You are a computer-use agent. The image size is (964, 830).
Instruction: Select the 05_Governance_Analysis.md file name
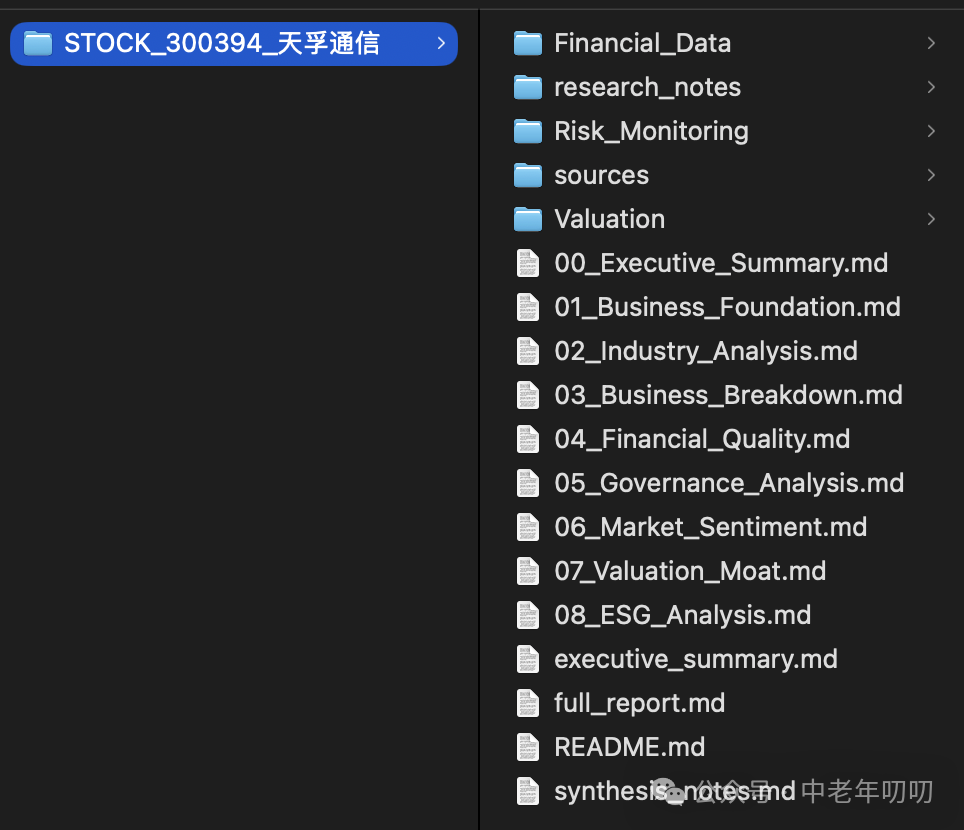click(x=729, y=484)
